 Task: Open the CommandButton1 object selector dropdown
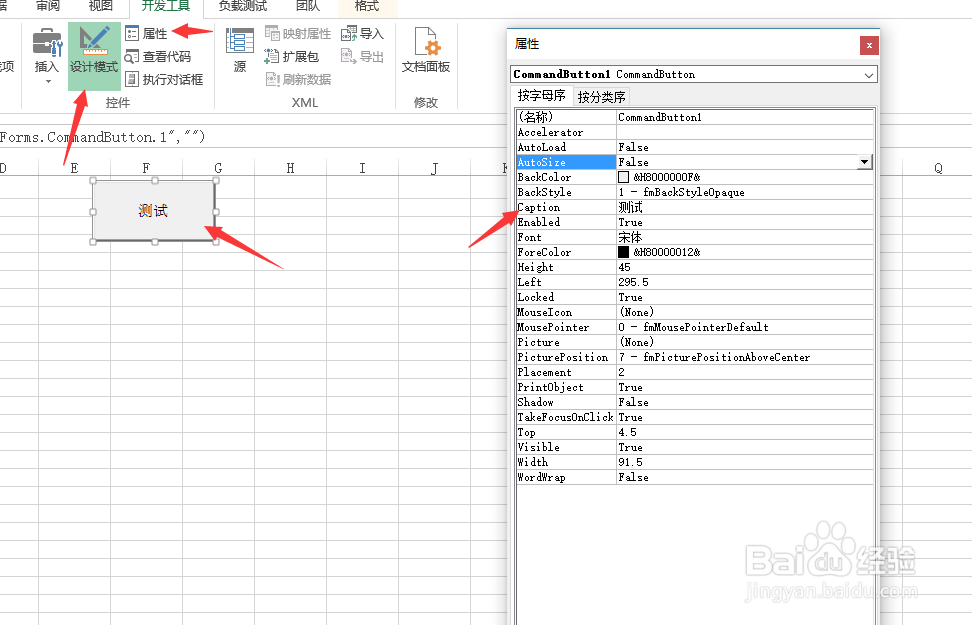[x=869, y=74]
